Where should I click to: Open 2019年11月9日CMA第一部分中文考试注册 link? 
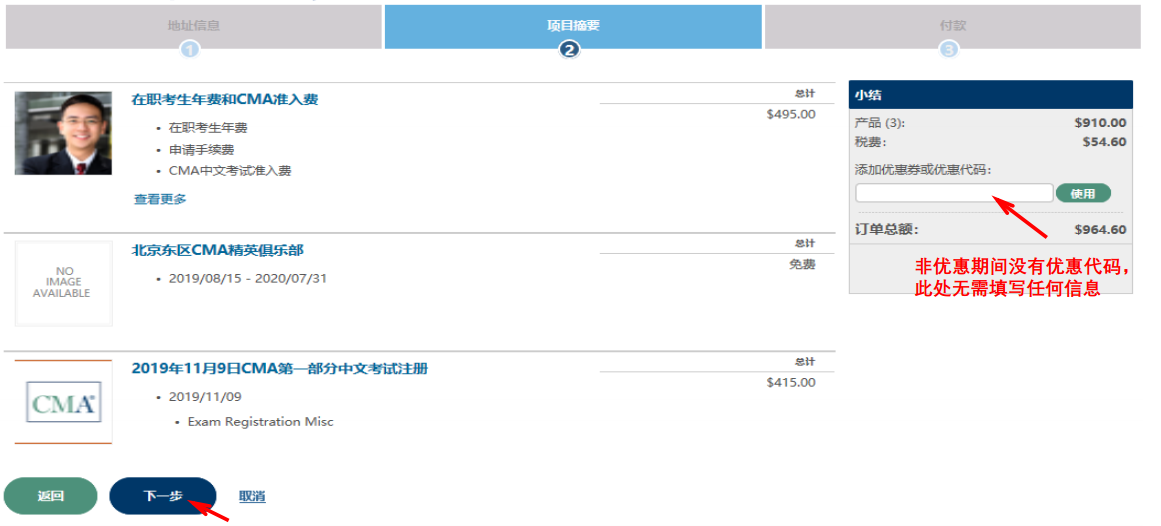click(x=279, y=368)
